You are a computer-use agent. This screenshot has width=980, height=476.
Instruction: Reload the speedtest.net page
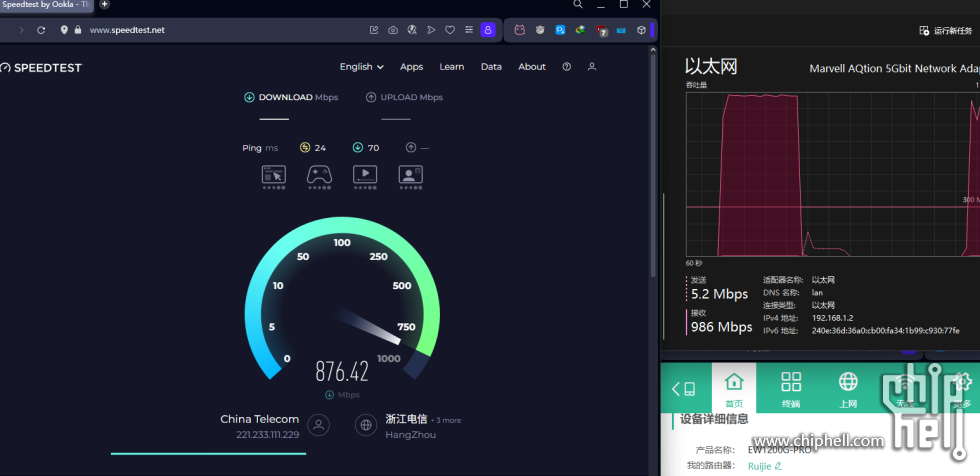click(x=41, y=30)
